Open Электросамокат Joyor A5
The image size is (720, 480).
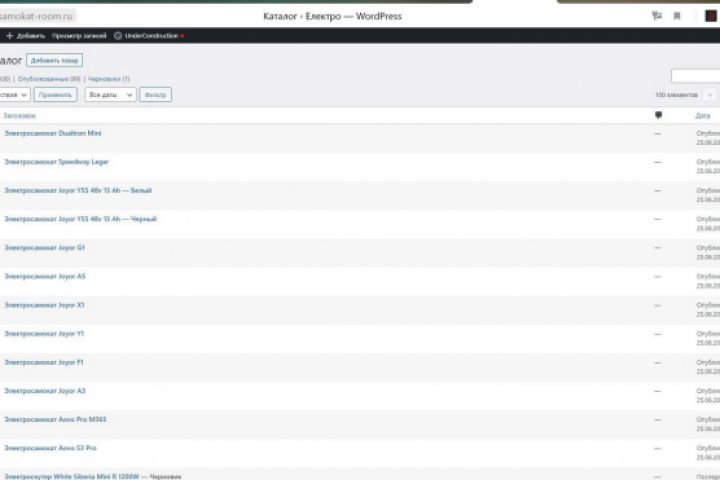pyautogui.click(x=45, y=276)
